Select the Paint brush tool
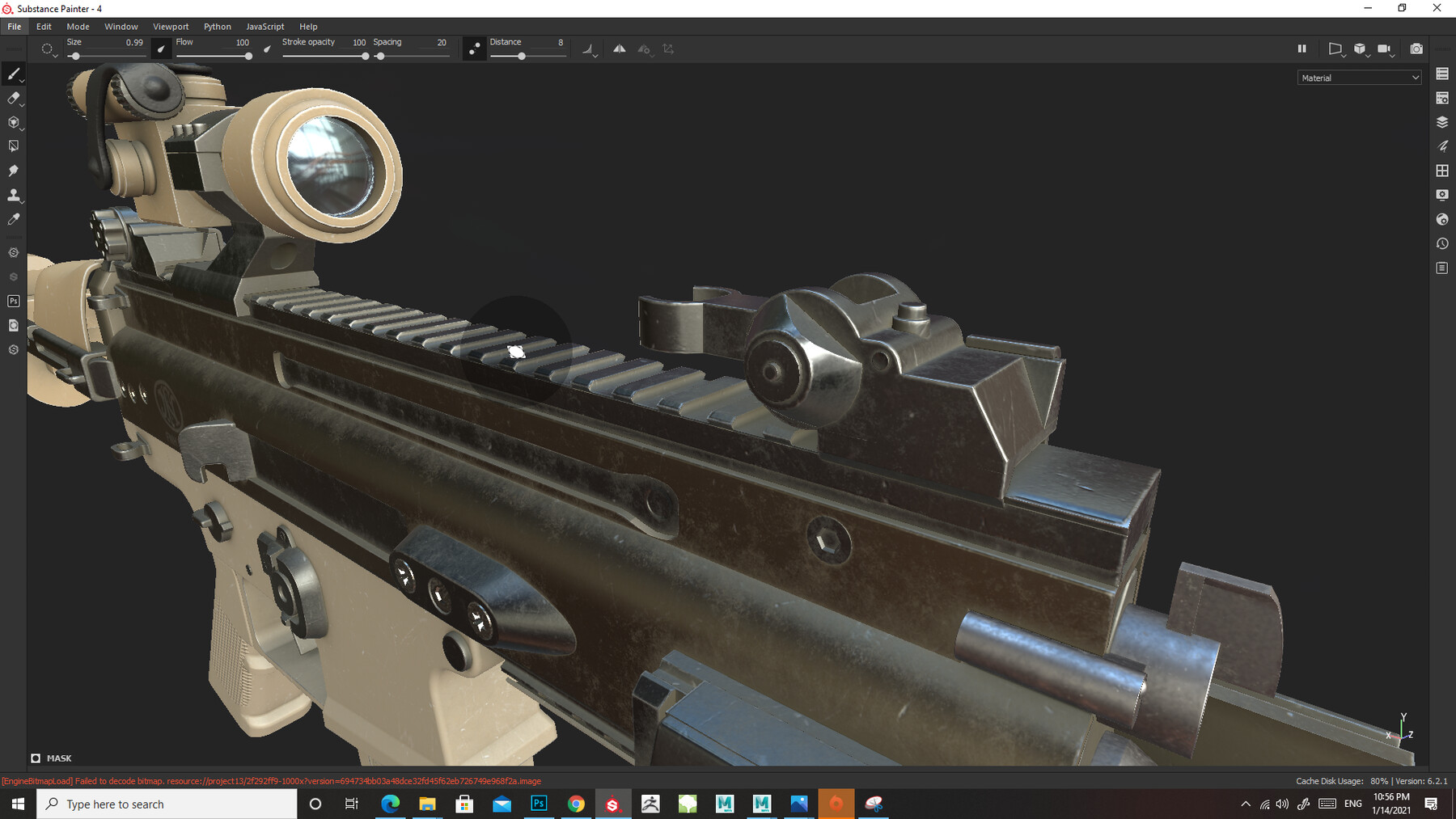 click(x=13, y=74)
